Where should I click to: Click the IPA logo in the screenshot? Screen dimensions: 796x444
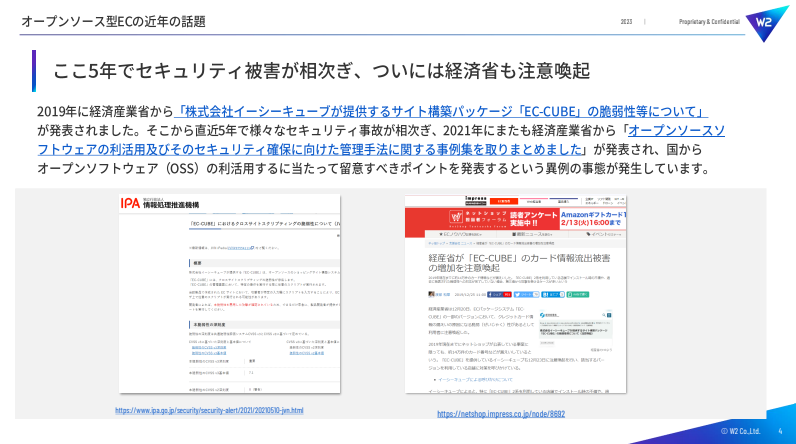coord(130,203)
